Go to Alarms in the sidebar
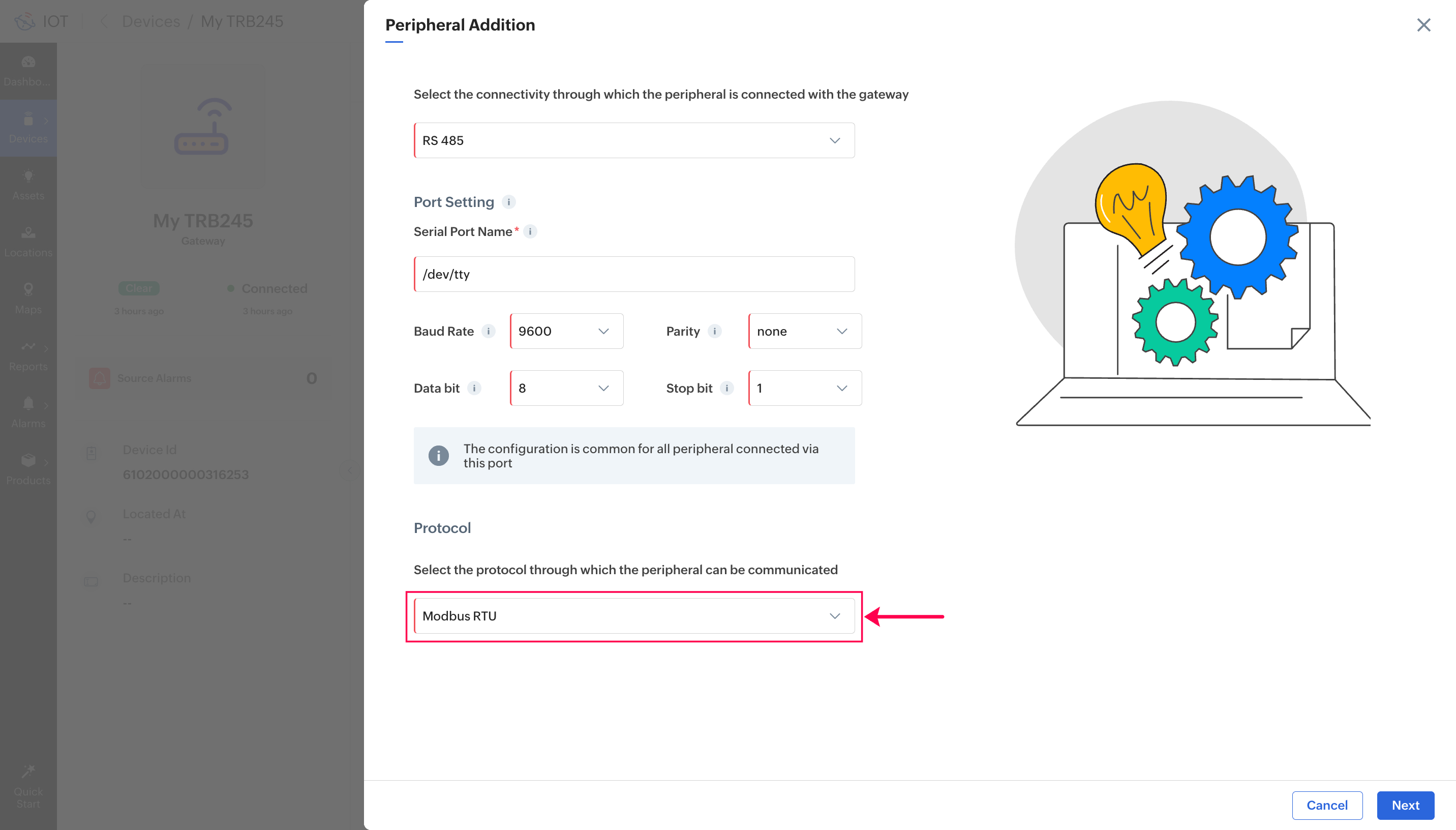The width and height of the screenshot is (1456, 830). [28, 412]
